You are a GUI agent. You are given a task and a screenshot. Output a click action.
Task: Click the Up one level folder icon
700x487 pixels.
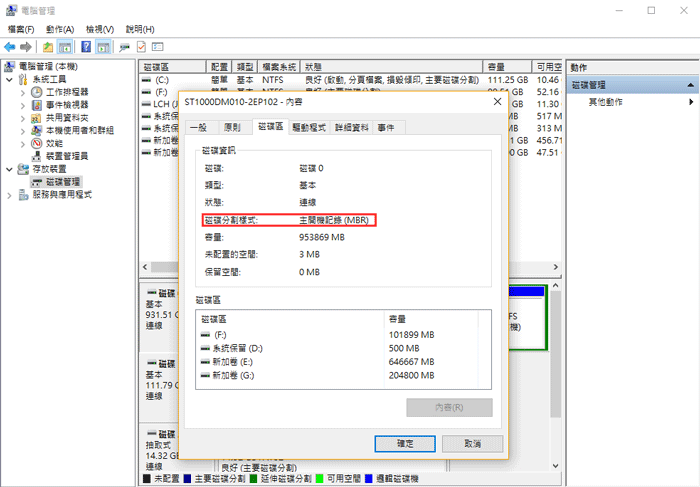pos(48,47)
